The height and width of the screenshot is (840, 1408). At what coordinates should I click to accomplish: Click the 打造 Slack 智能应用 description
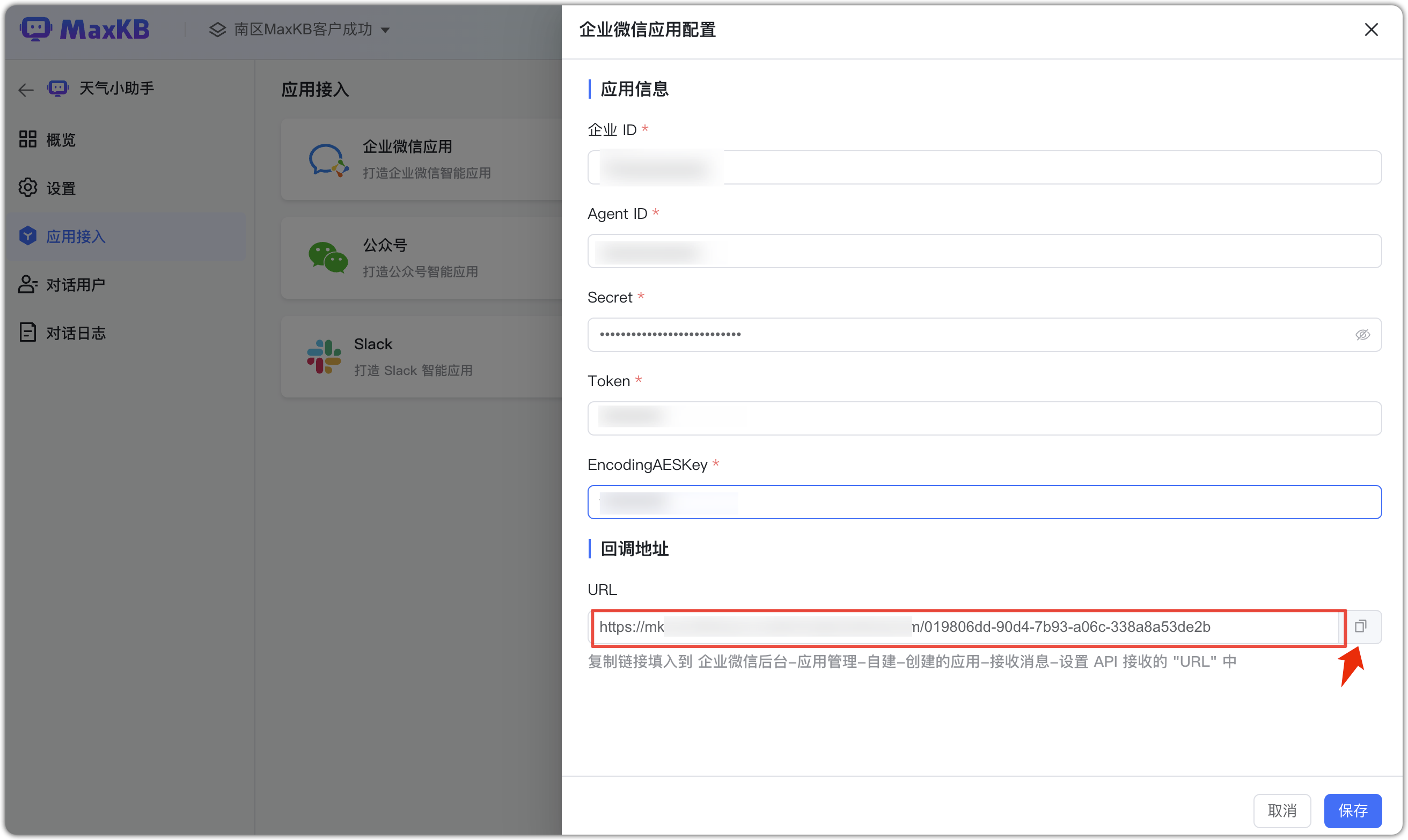(x=413, y=371)
